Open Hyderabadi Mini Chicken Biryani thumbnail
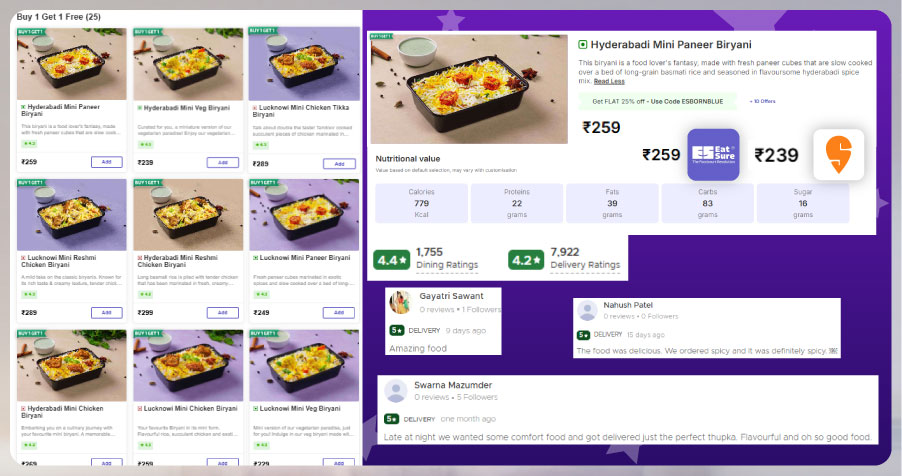The image size is (902, 476). coord(71,365)
